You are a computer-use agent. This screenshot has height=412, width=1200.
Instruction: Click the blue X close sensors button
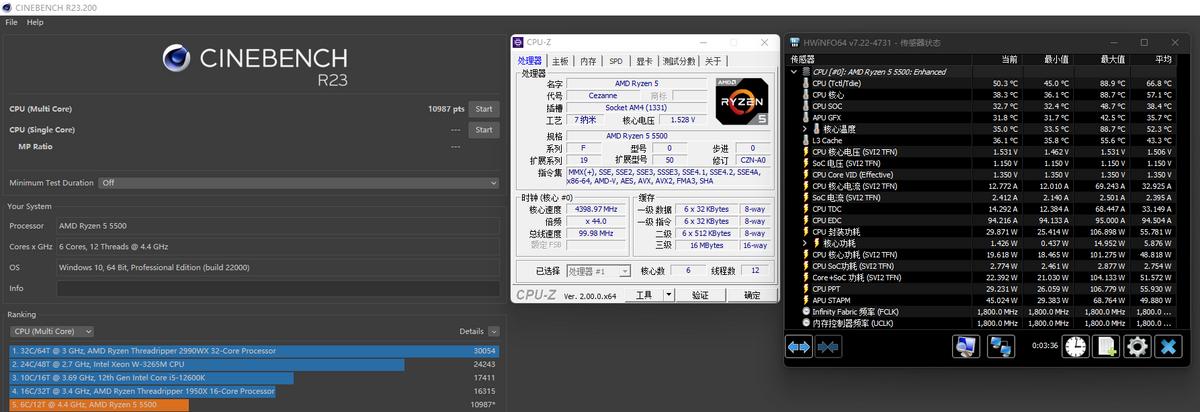(1168, 347)
